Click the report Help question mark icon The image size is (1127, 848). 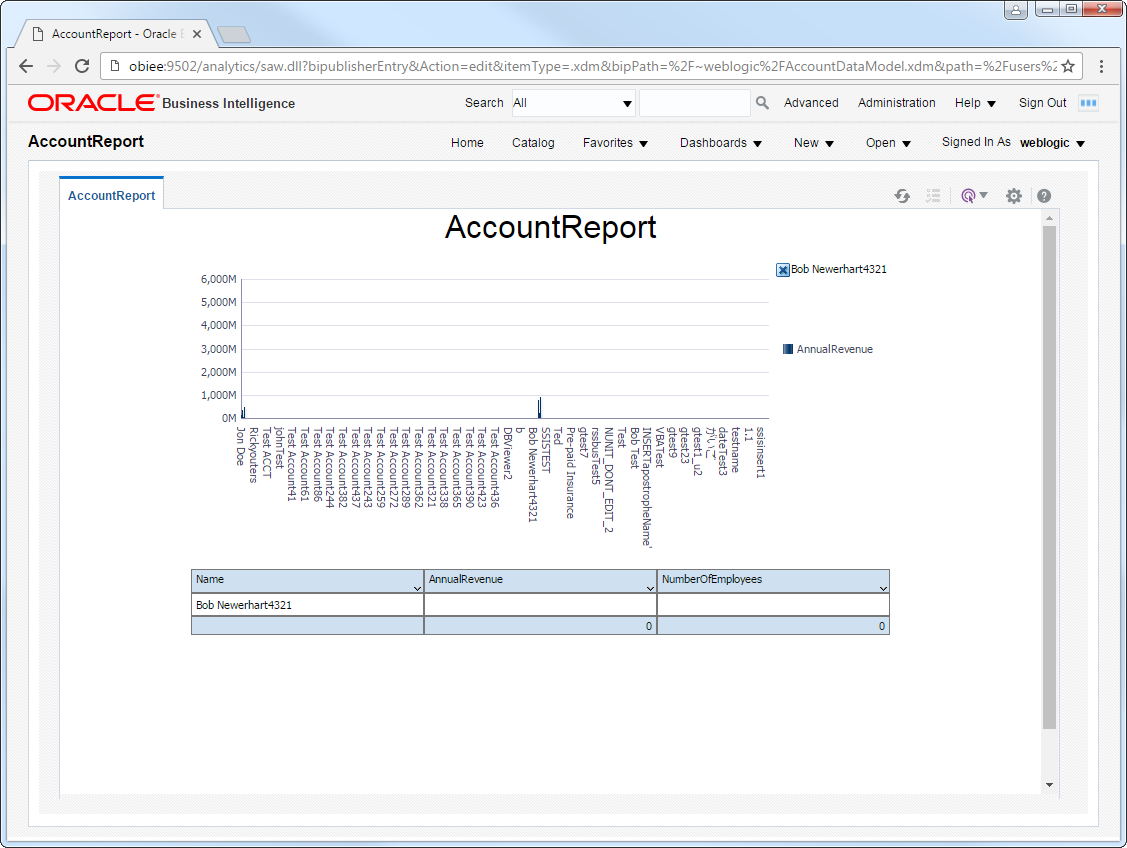tap(1044, 196)
